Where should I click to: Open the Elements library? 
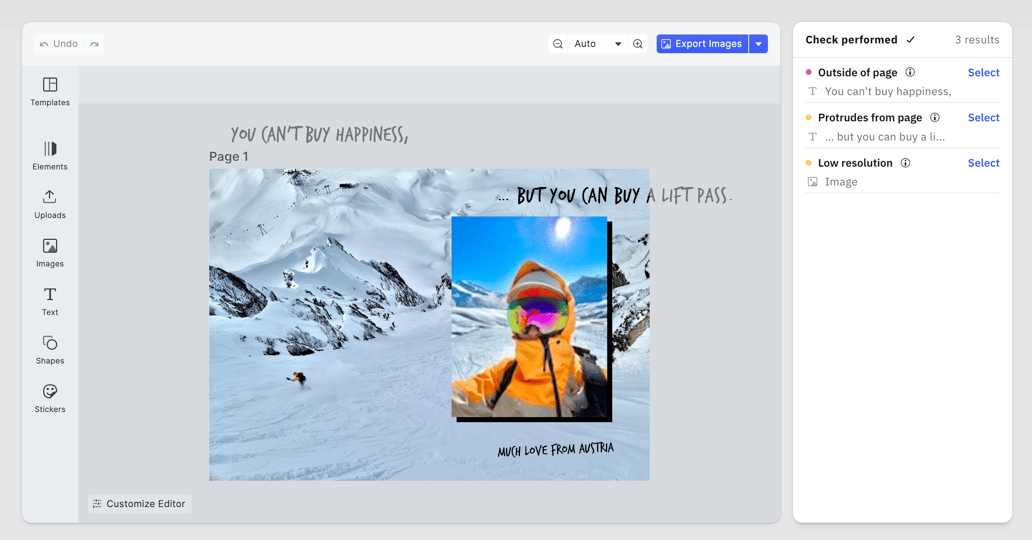tap(50, 155)
